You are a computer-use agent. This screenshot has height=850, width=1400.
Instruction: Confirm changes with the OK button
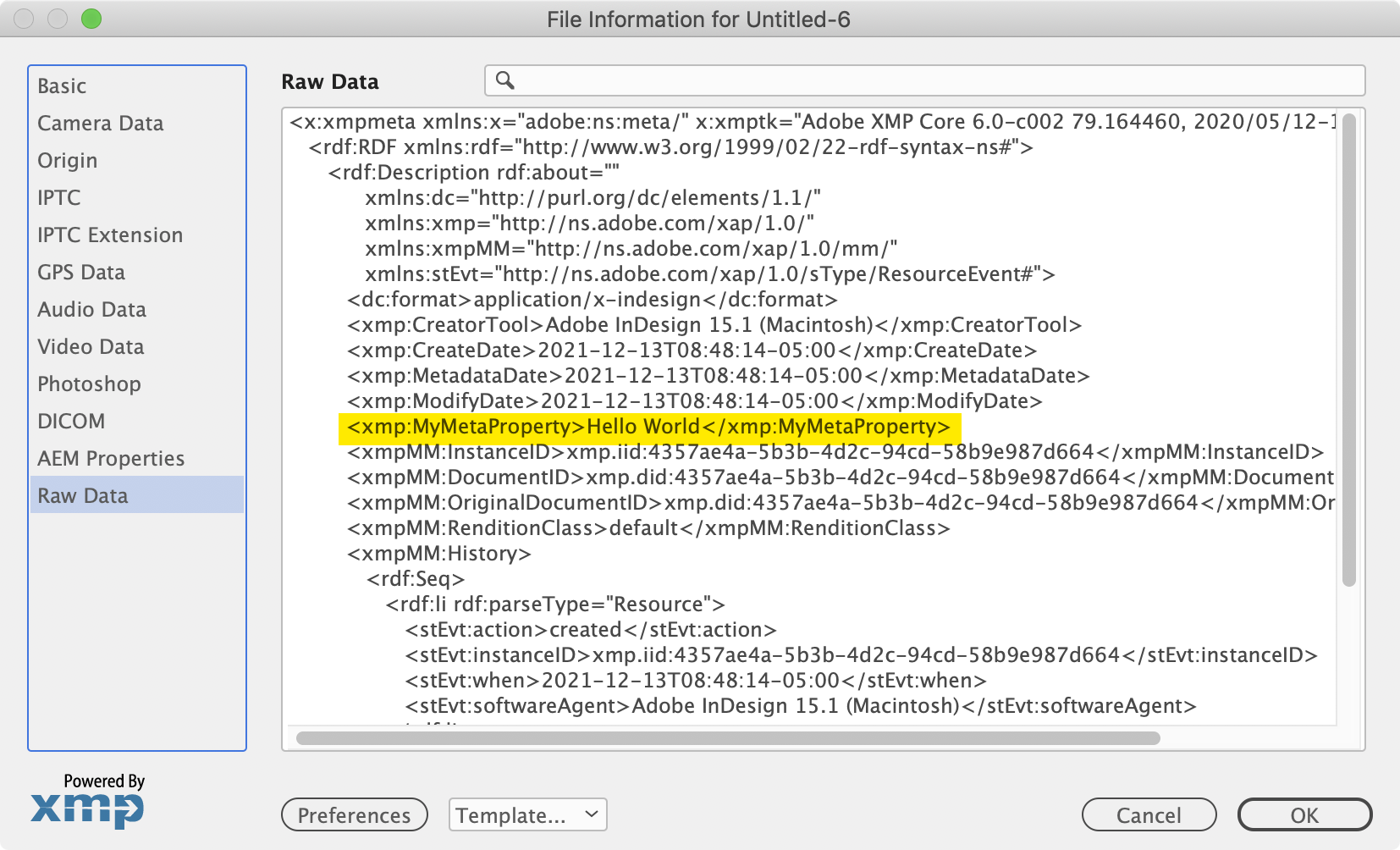coord(1304,814)
